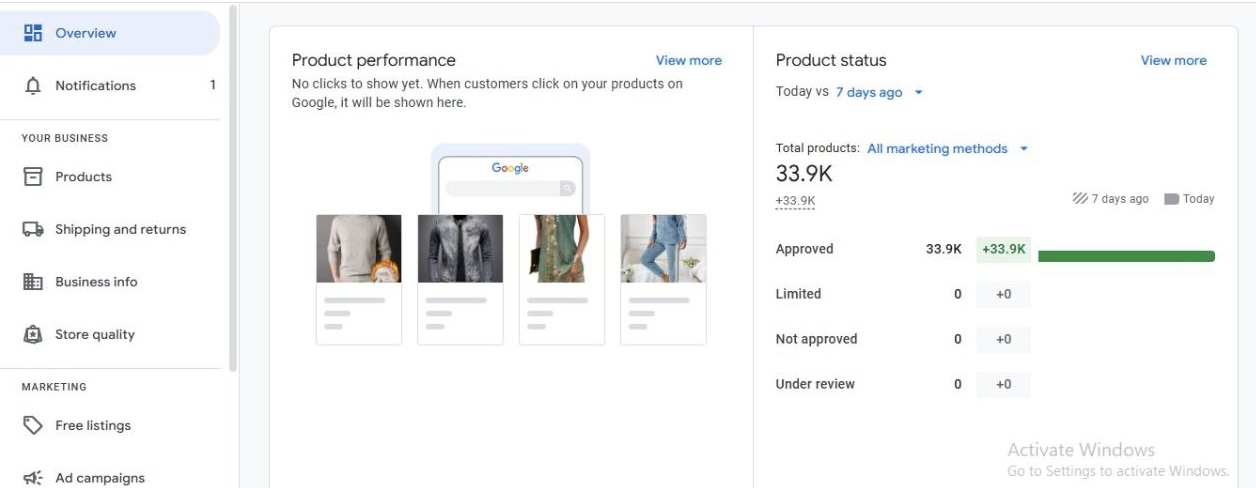Open the 7 days ago comparison dropdown
Image resolution: width=1256 pixels, height=488 pixels.
click(879, 92)
